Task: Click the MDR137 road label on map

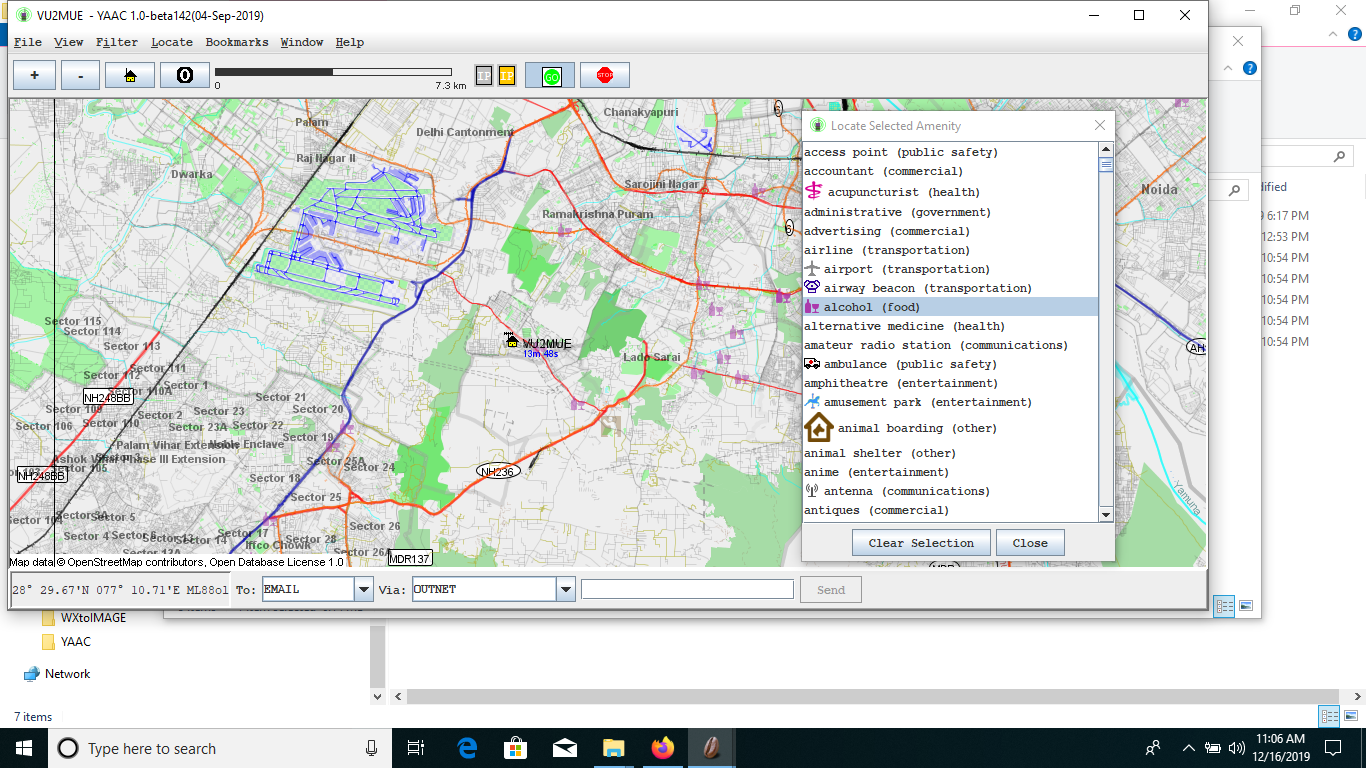Action: (409, 559)
